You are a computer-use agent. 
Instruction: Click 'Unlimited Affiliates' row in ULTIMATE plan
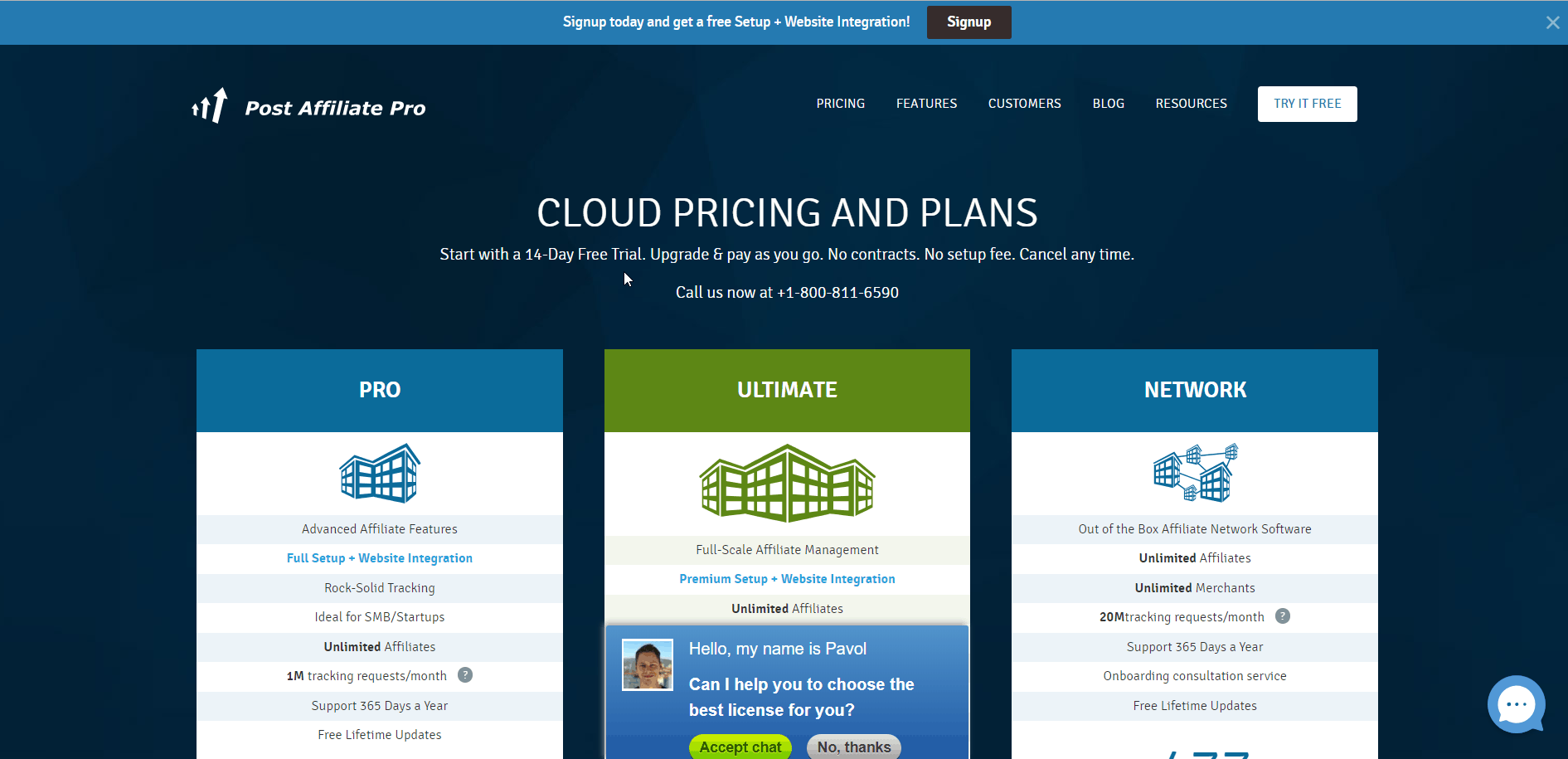(x=787, y=609)
